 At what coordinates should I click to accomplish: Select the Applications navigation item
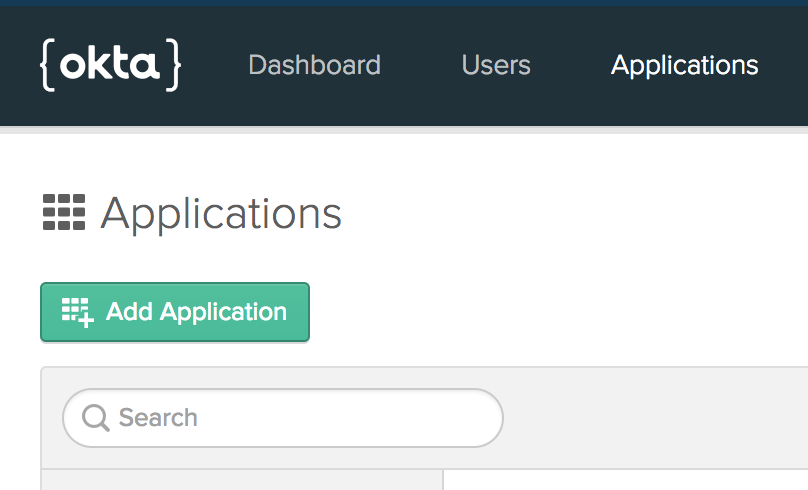click(x=684, y=65)
